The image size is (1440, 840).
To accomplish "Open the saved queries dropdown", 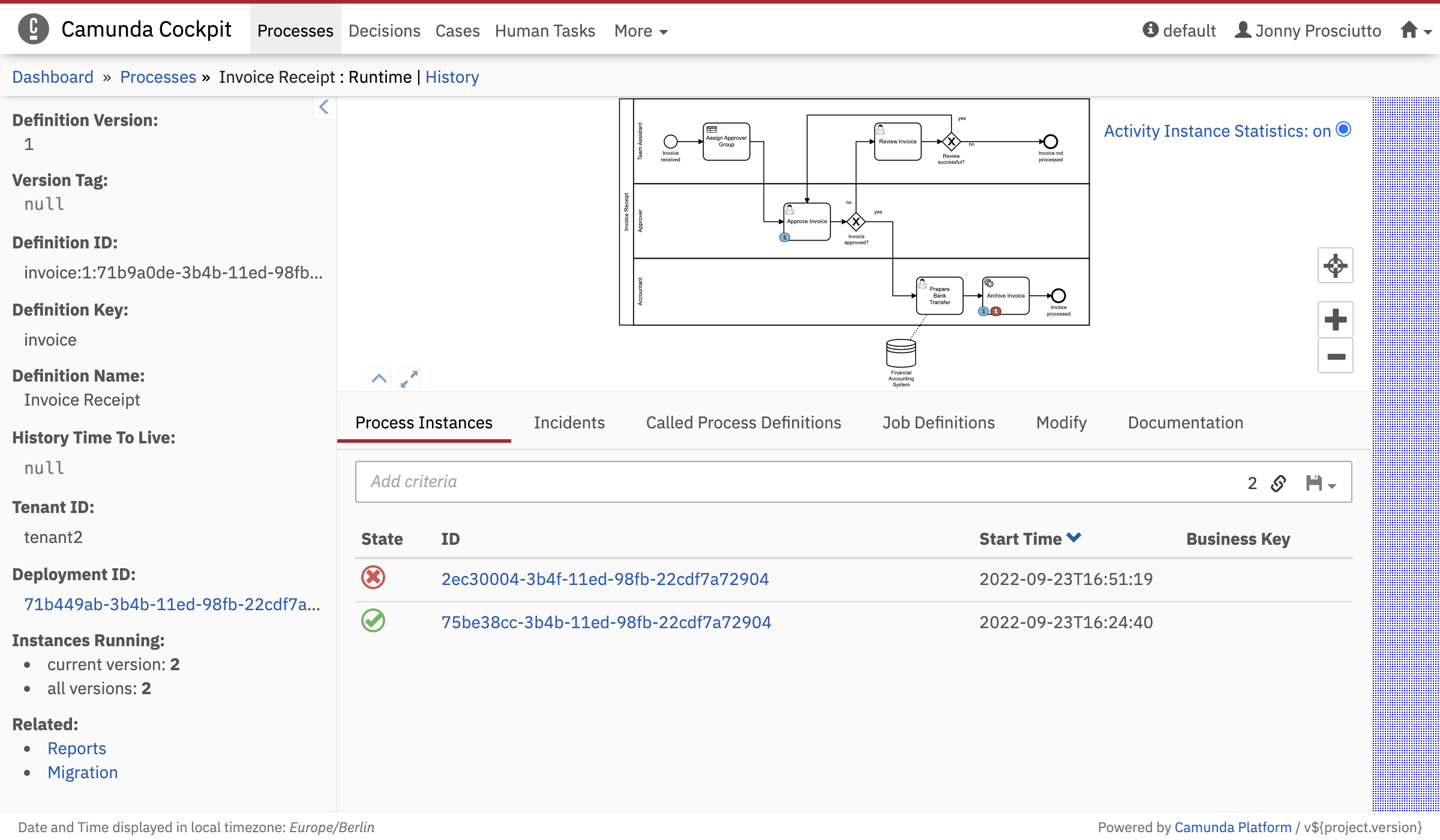I will click(x=1321, y=483).
